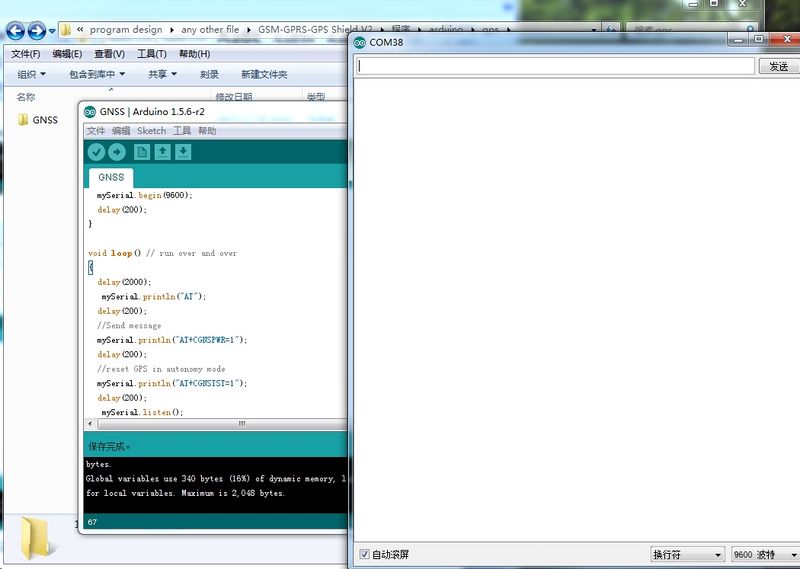This screenshot has width=800, height=569.
Task: Click the comment //Send message
Action: [129, 326]
